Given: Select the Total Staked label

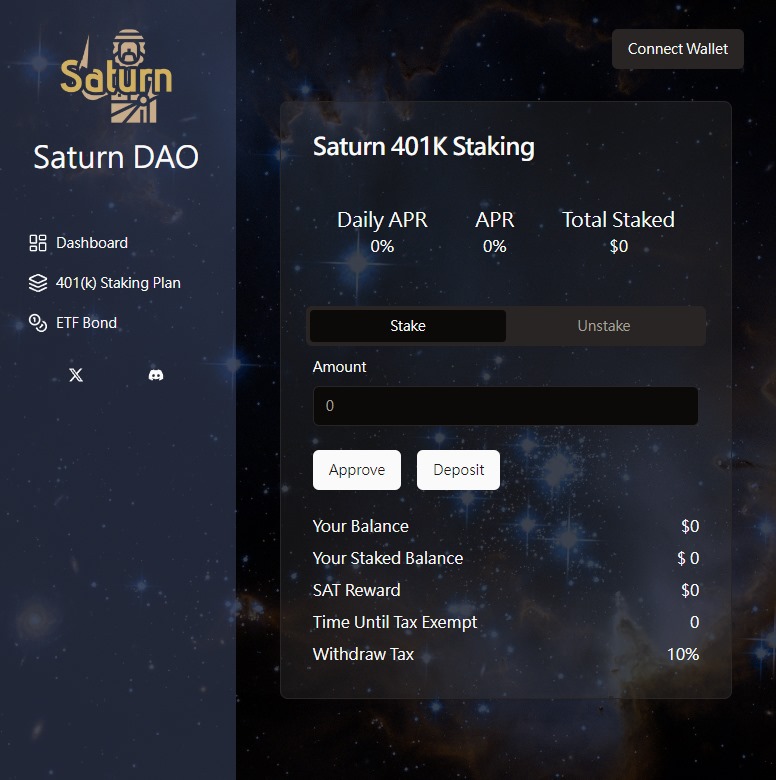Looking at the screenshot, I should tap(618, 220).
